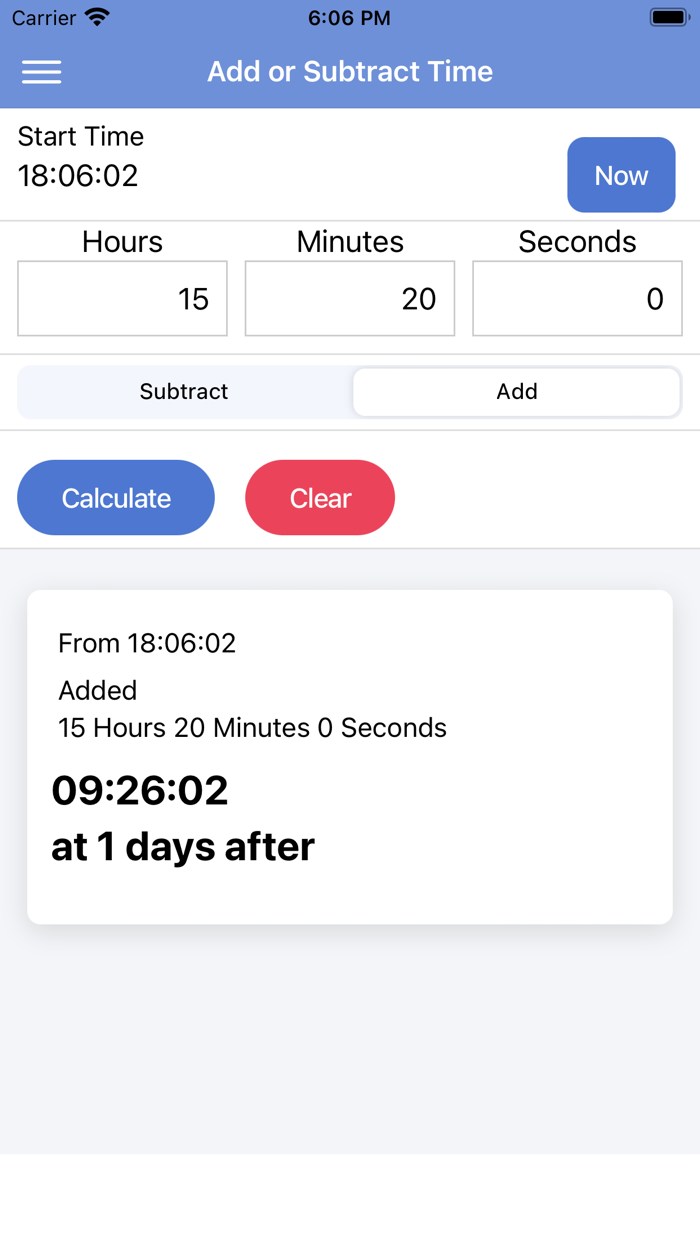Switch the operation toggle to Subtract
700x1244 pixels.
[183, 391]
